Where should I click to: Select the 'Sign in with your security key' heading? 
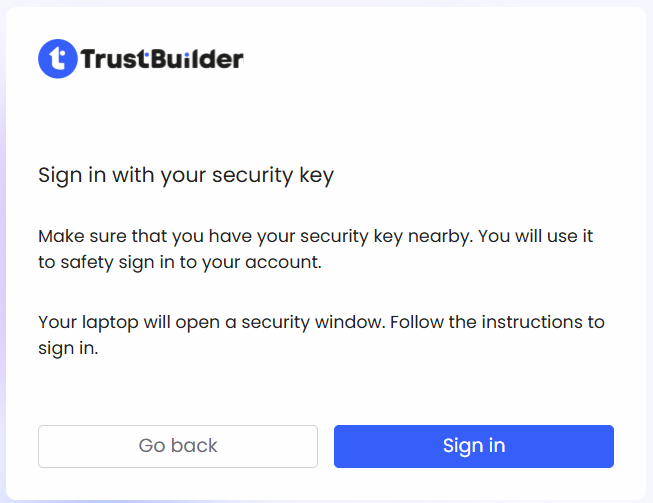tap(186, 175)
